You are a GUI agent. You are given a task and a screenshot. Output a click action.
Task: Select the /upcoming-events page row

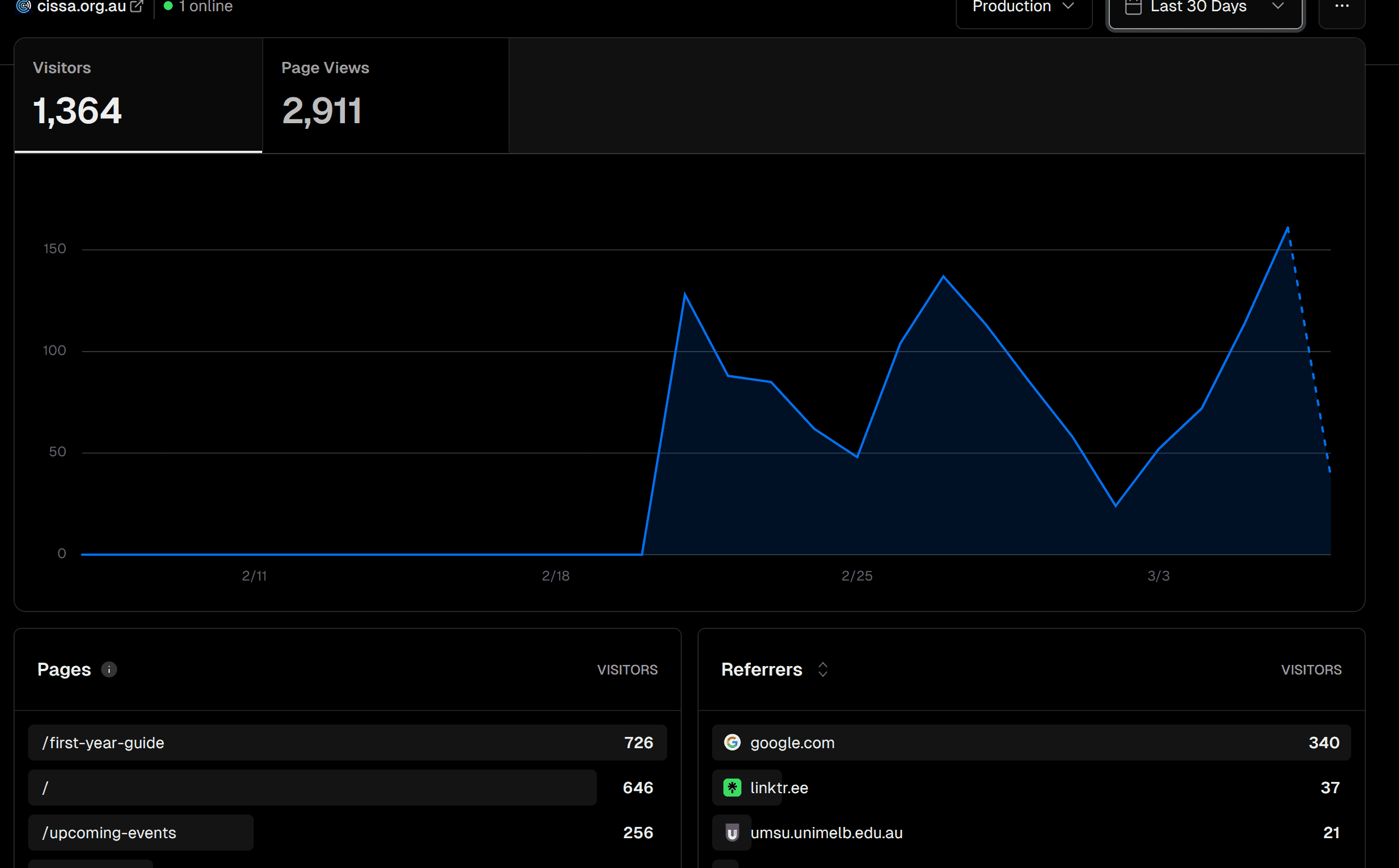click(347, 833)
